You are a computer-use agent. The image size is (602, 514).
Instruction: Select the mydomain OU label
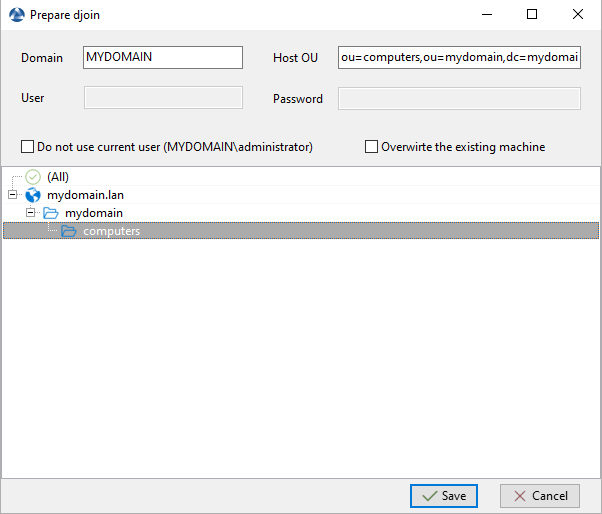[94, 213]
